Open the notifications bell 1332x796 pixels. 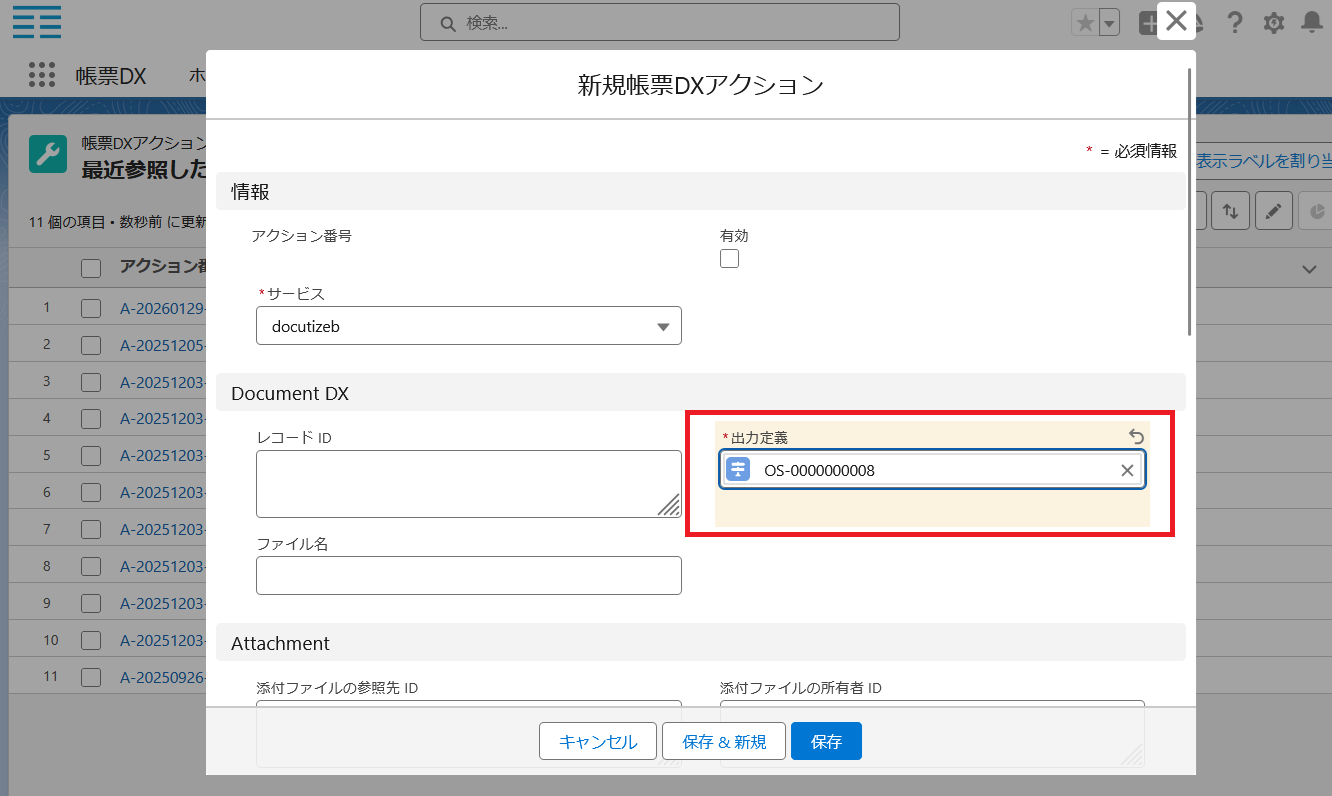[1311, 23]
